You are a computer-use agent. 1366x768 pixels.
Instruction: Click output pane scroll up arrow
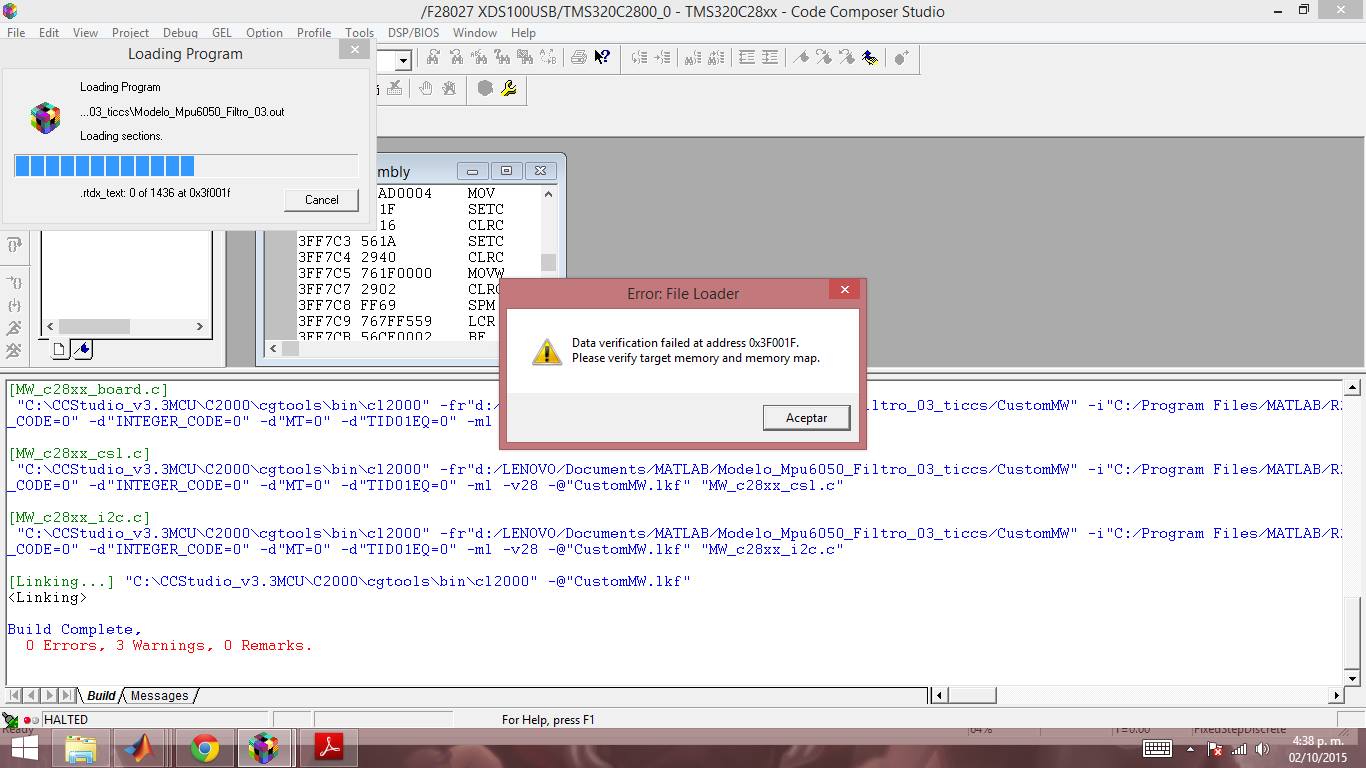pos(1353,387)
